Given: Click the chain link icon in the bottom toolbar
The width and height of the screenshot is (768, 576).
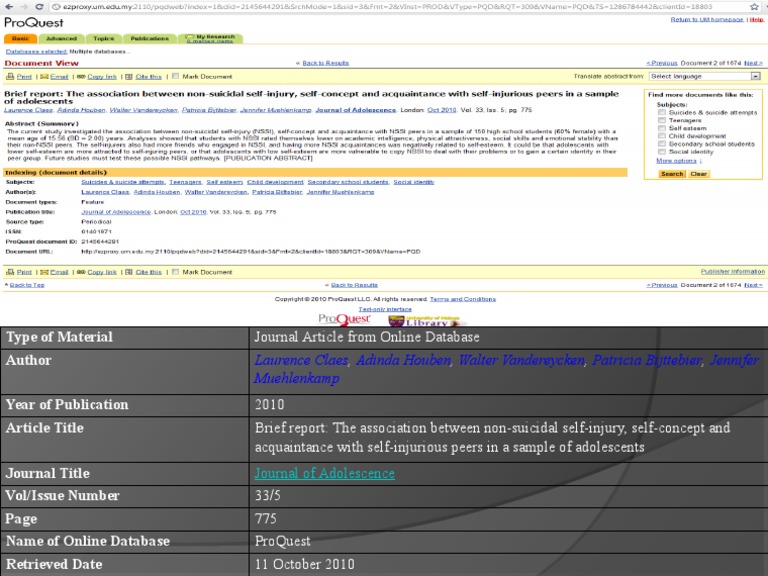Looking at the screenshot, I should point(81,272).
